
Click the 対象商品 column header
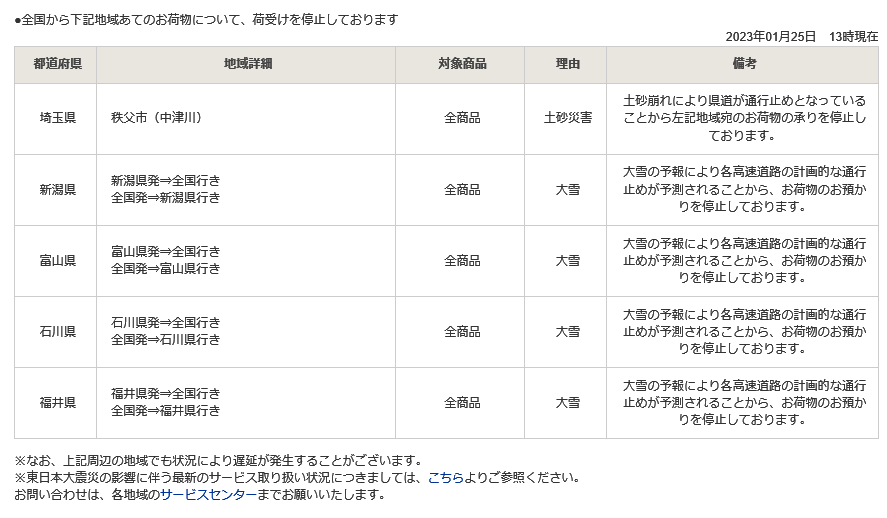(460, 64)
